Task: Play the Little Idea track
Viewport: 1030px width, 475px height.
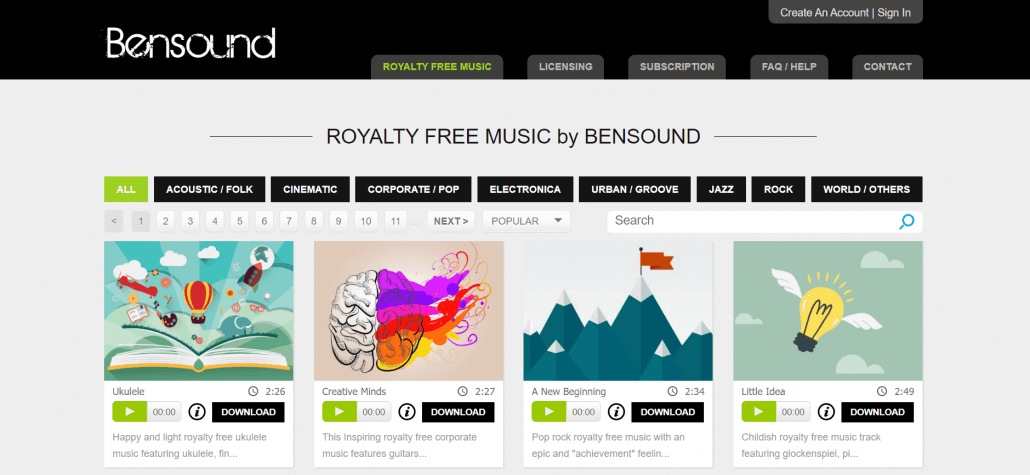Action: [759, 412]
